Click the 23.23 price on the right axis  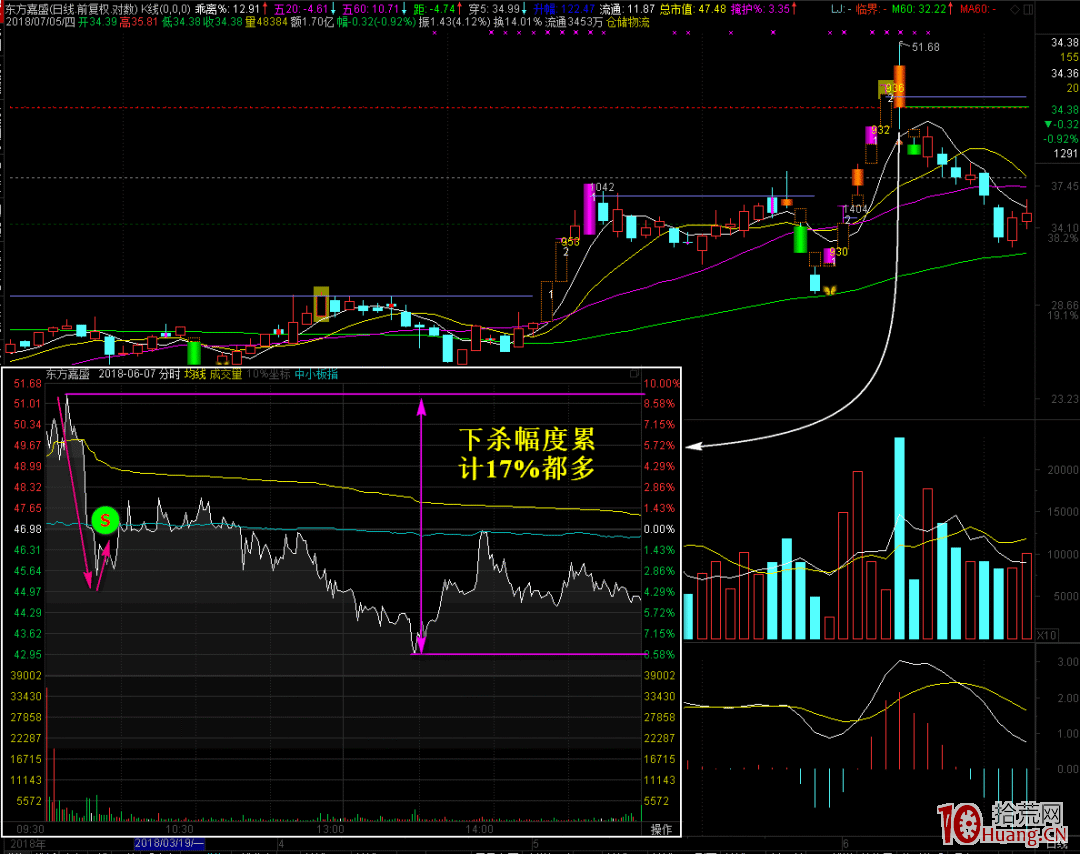pyautogui.click(x=1065, y=399)
